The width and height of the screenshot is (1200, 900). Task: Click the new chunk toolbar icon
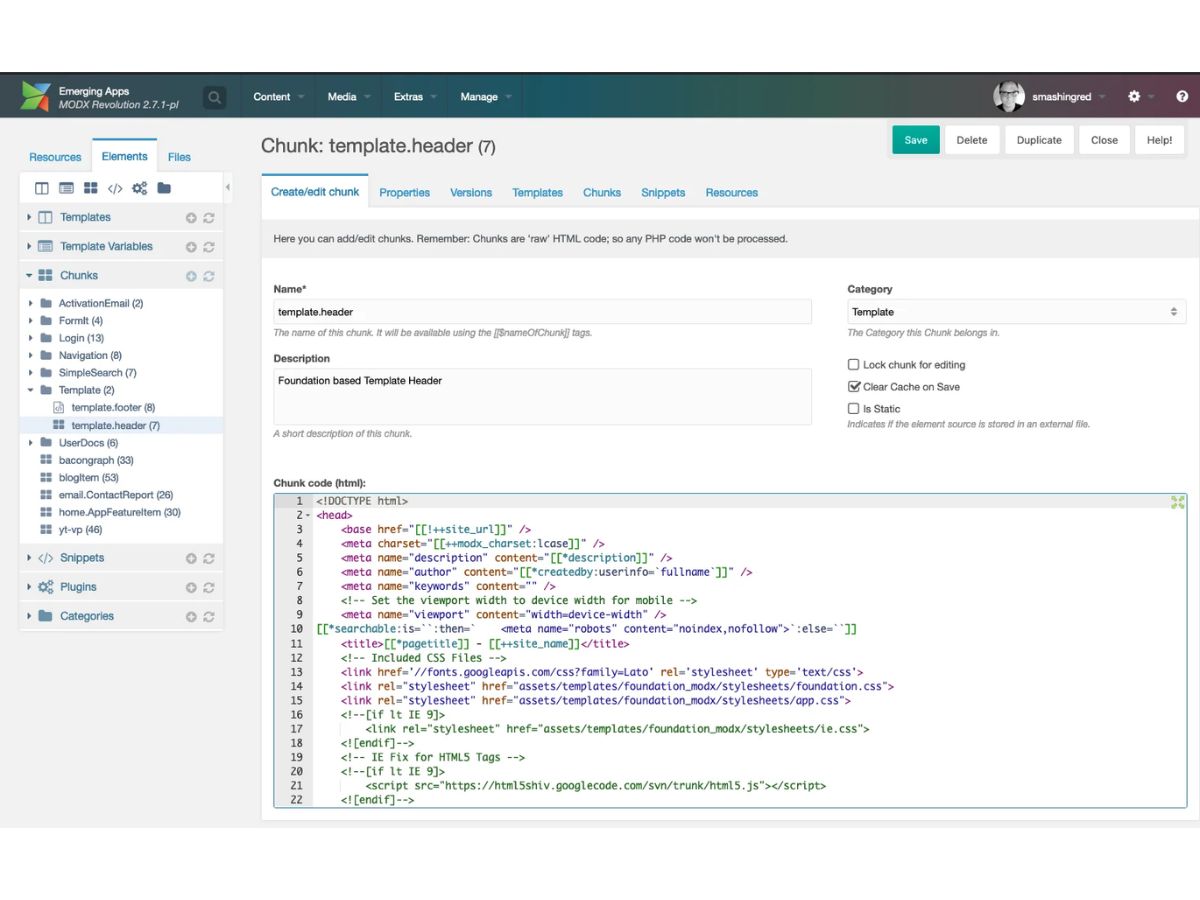pos(90,188)
